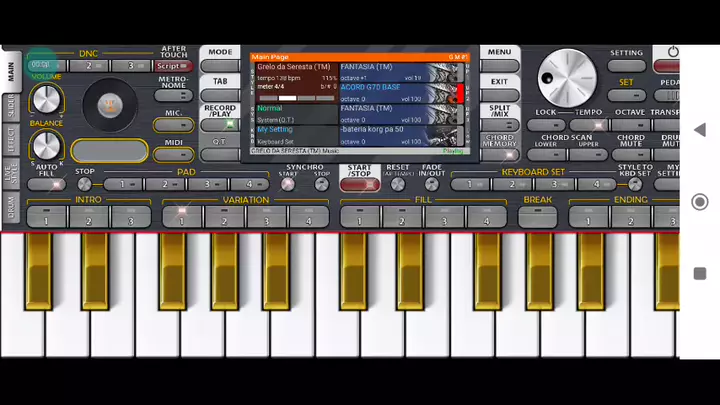Toggle the Mic button
Image resolution: width=720 pixels, height=405 pixels.
pos(173,125)
